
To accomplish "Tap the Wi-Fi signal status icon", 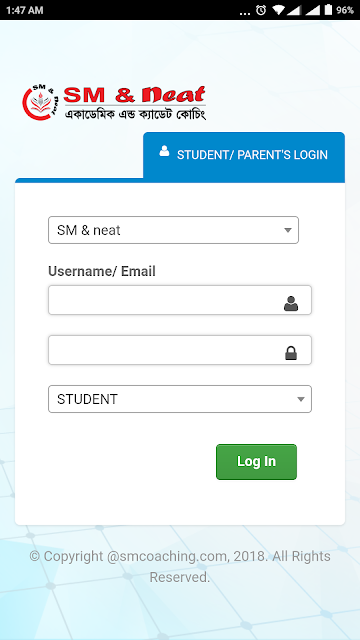I will click(278, 10).
